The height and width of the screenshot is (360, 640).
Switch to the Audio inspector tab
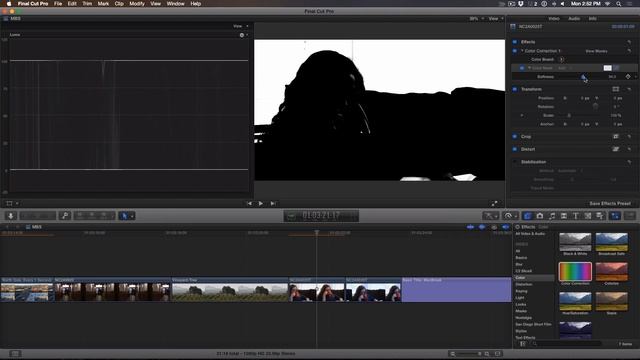pyautogui.click(x=574, y=19)
